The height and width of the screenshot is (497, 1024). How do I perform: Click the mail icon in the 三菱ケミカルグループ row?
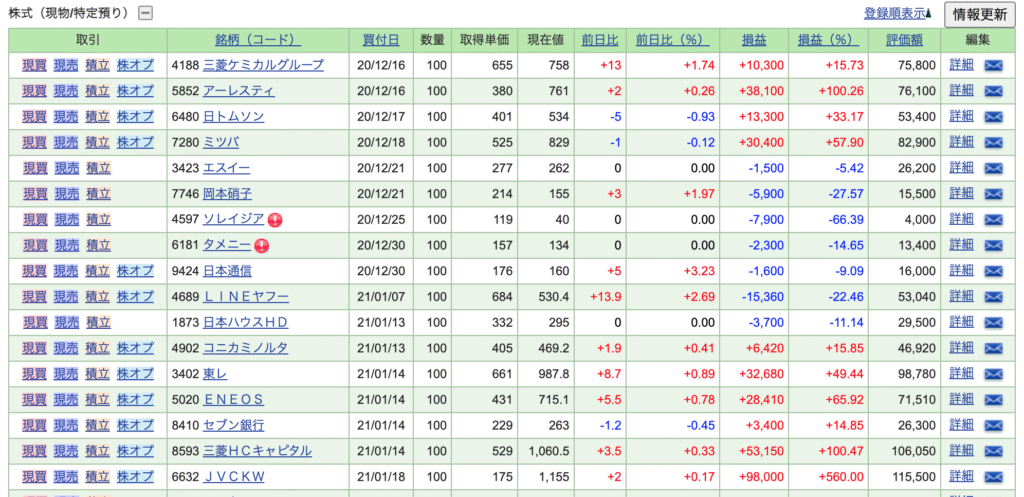[x=993, y=65]
